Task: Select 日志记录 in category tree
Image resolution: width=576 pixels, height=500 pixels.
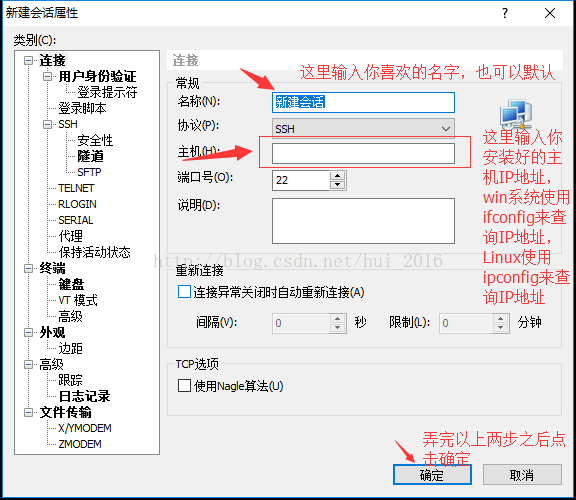Action: [x=84, y=396]
